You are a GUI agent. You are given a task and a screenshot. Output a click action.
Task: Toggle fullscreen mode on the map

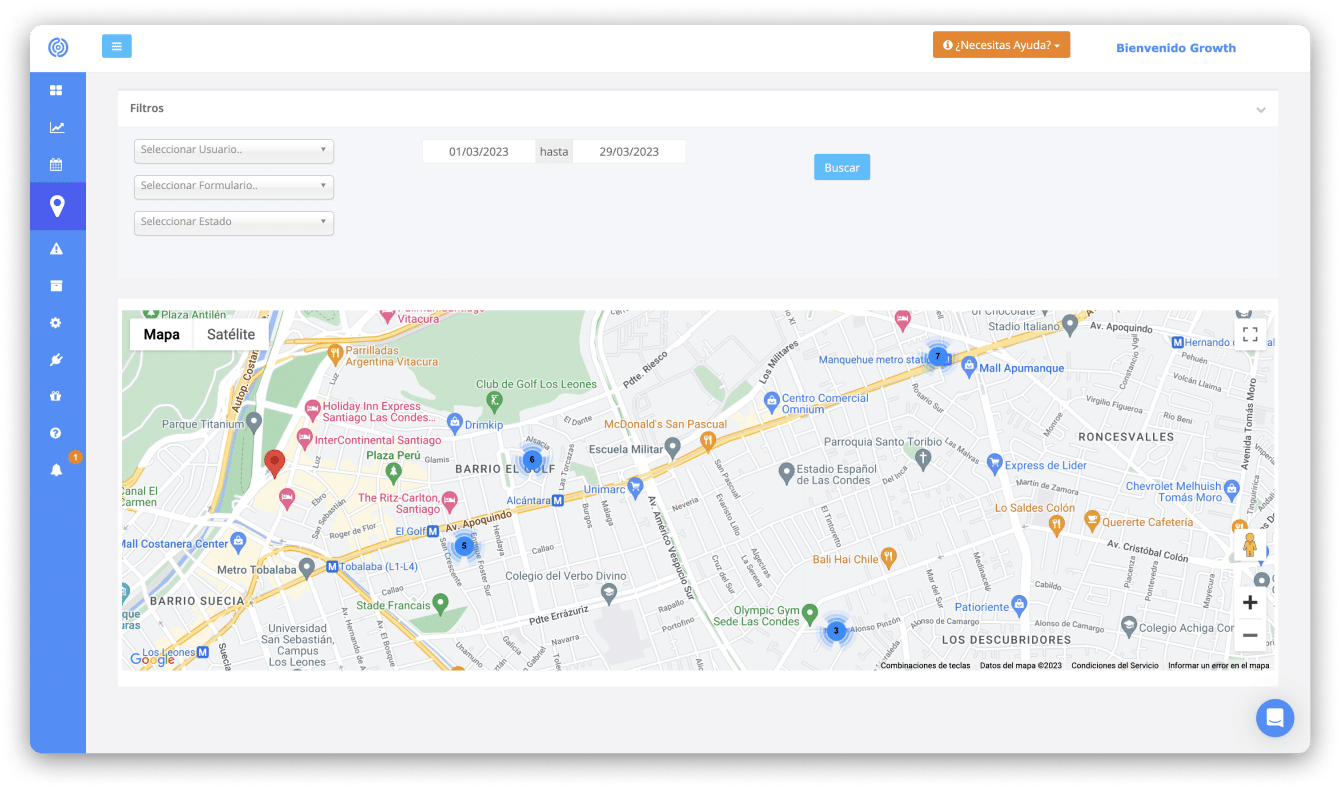(x=1249, y=334)
